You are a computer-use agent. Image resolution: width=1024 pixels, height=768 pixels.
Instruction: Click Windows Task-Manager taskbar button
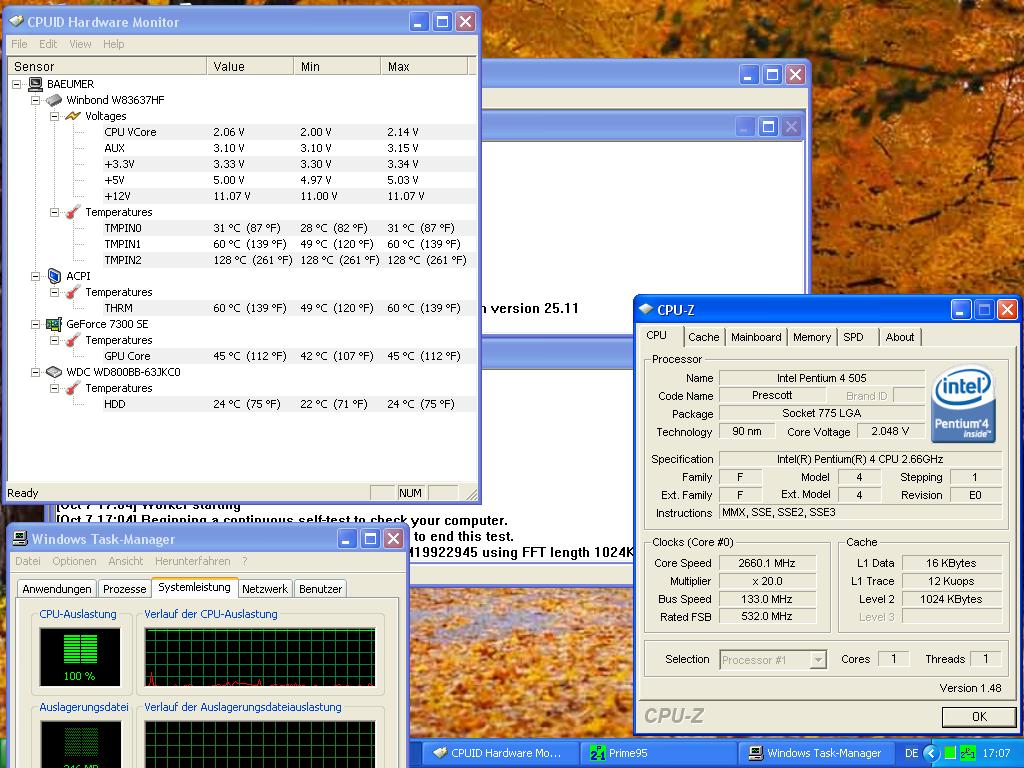pos(816,753)
